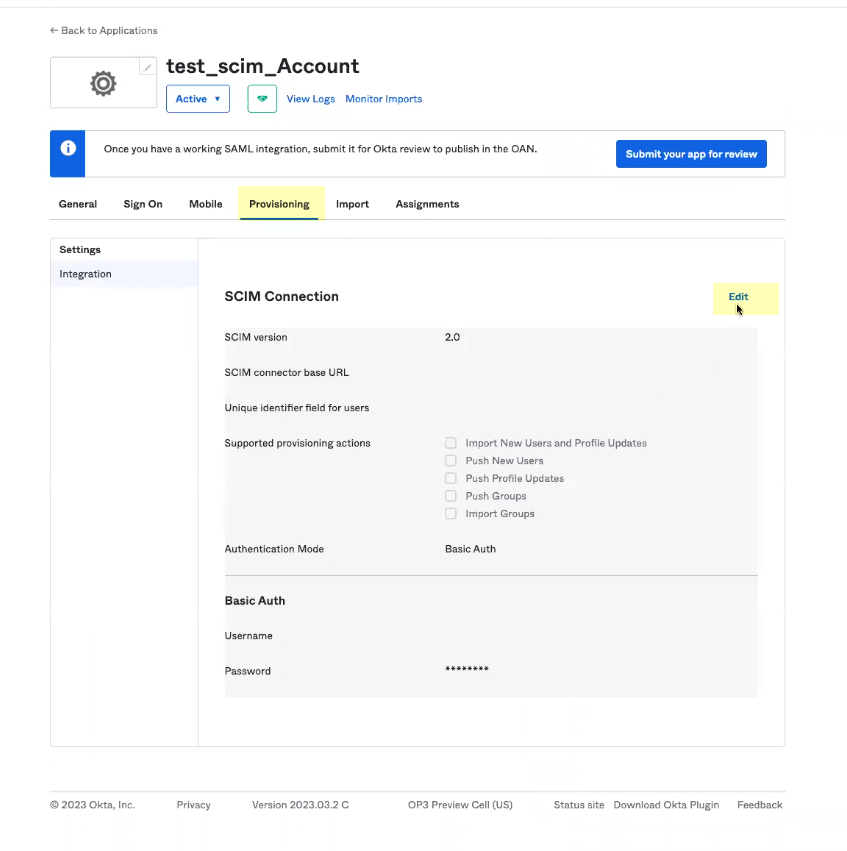Switch to the General tab

(78, 204)
